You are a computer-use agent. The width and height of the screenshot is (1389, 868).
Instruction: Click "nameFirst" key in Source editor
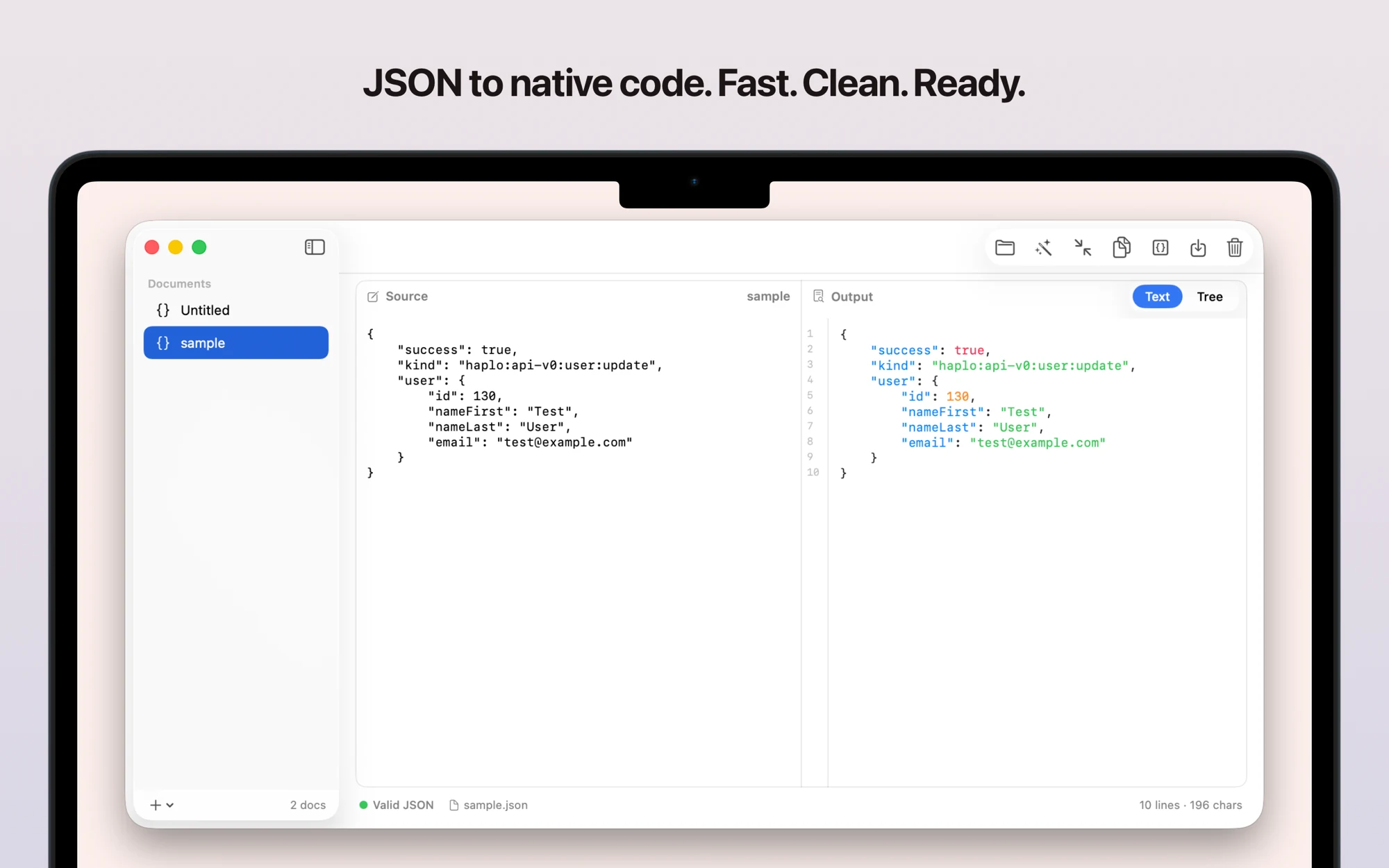pos(469,412)
